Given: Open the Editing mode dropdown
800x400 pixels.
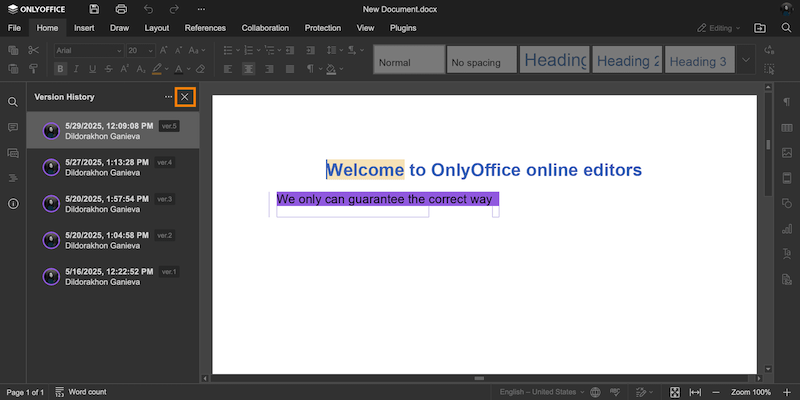Looking at the screenshot, I should [719, 28].
